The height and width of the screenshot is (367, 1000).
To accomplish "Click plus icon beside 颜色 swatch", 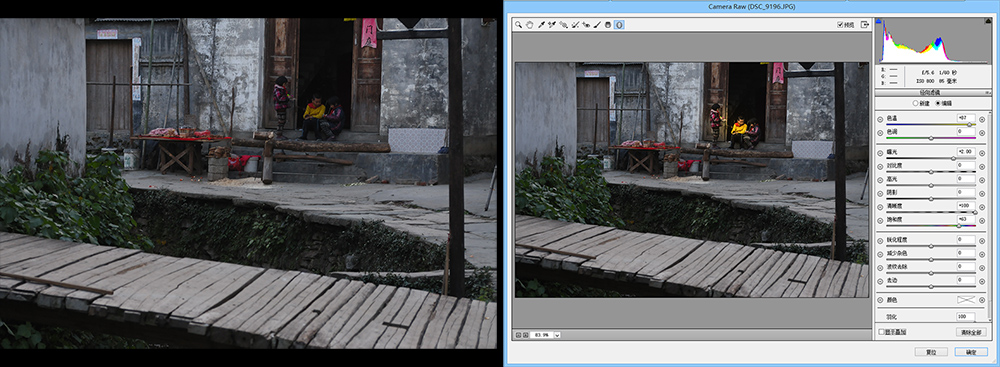I will click(982, 300).
